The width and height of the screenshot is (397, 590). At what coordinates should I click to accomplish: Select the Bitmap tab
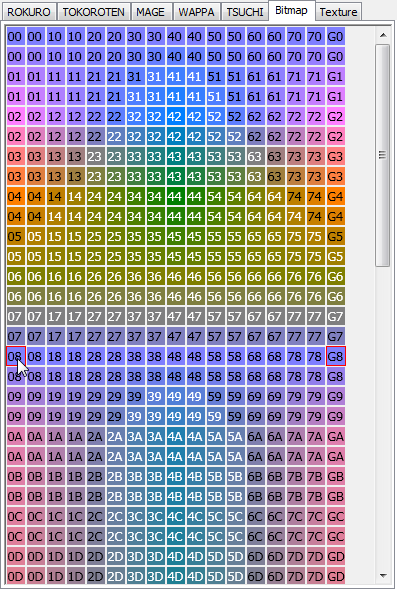(291, 10)
